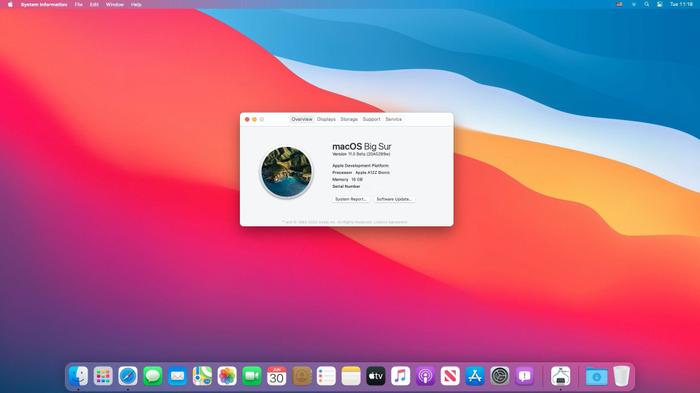Open News app in Dock
The height and width of the screenshot is (393, 700).
pos(450,376)
